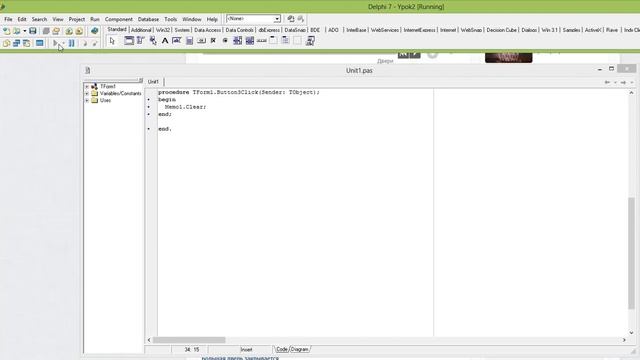Open the Tools menu
Screen dimensions: 640x360
(x=171, y=19)
